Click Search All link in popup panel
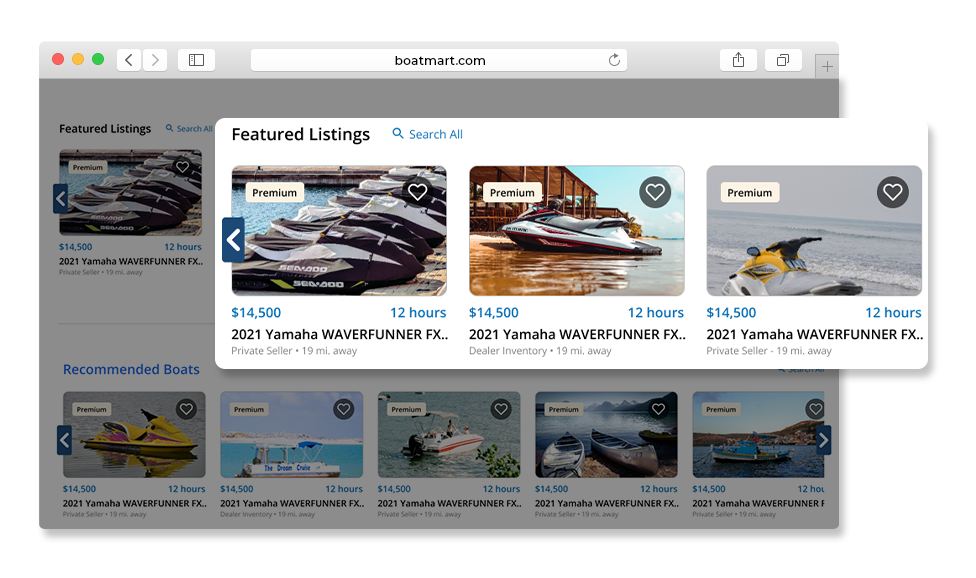Image resolution: width=976 pixels, height=578 pixels. click(436, 134)
